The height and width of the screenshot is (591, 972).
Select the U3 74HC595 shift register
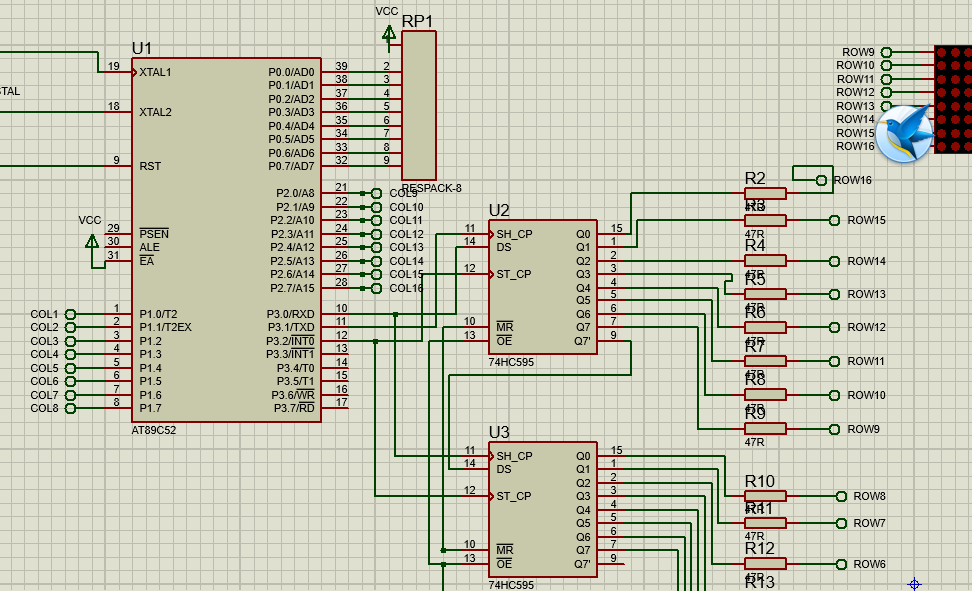(x=542, y=509)
